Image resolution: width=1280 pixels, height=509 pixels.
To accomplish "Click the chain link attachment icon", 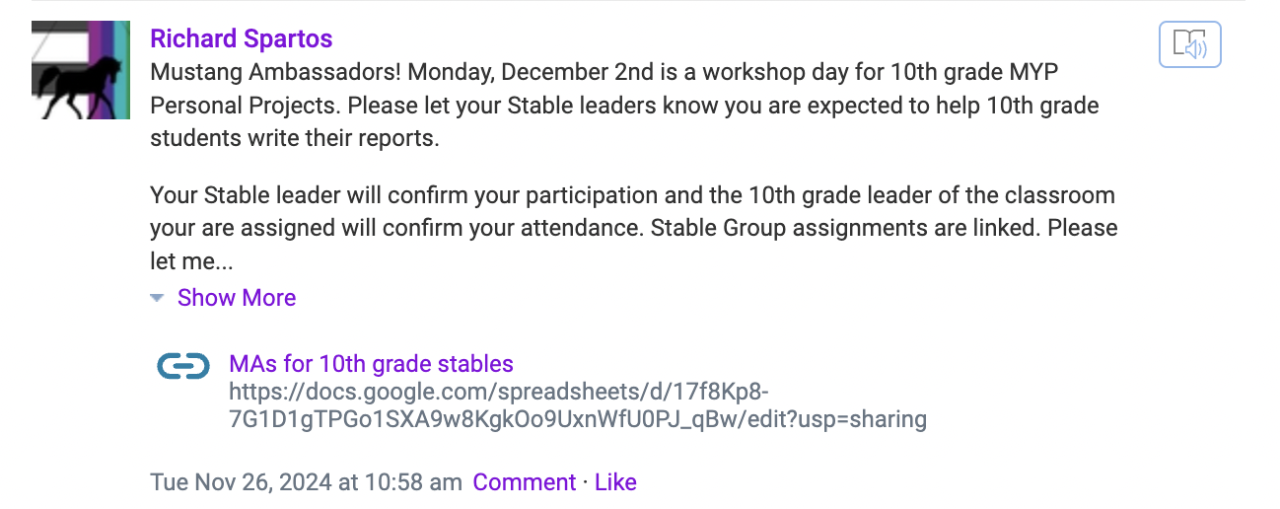I will pyautogui.click(x=184, y=367).
